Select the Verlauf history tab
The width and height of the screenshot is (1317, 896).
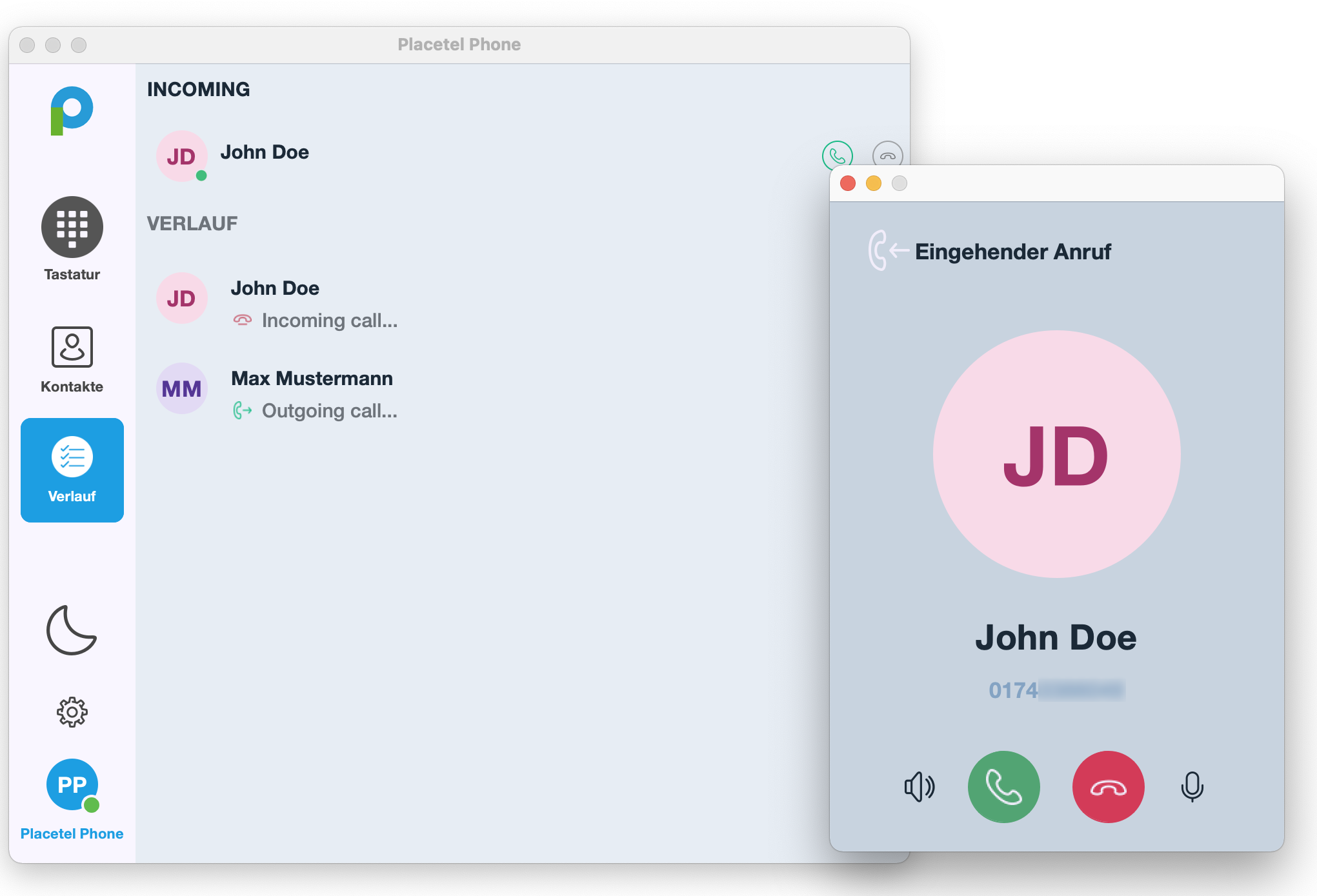72,470
